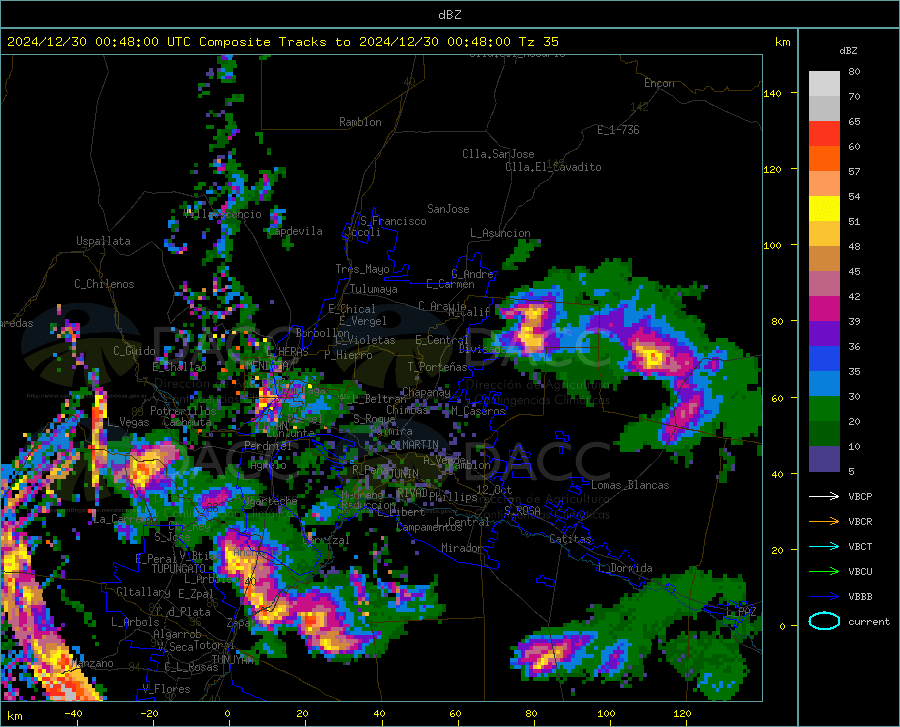Screen dimensions: 900x727
Task: Click the 'Encon' place label
Action: pyautogui.click(x=659, y=83)
